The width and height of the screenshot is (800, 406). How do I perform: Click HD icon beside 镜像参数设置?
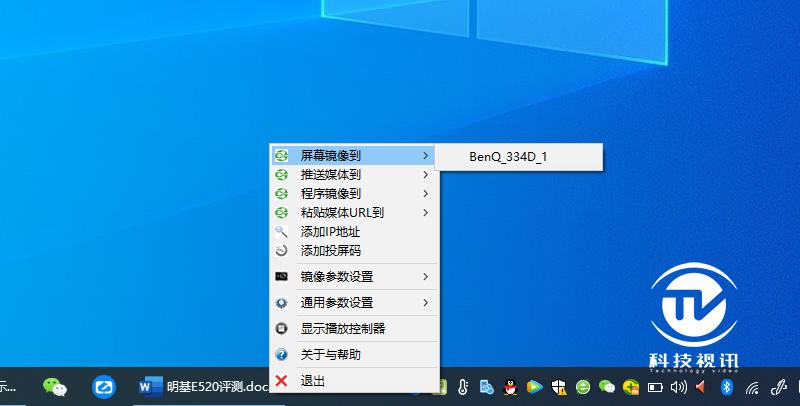(x=282, y=276)
